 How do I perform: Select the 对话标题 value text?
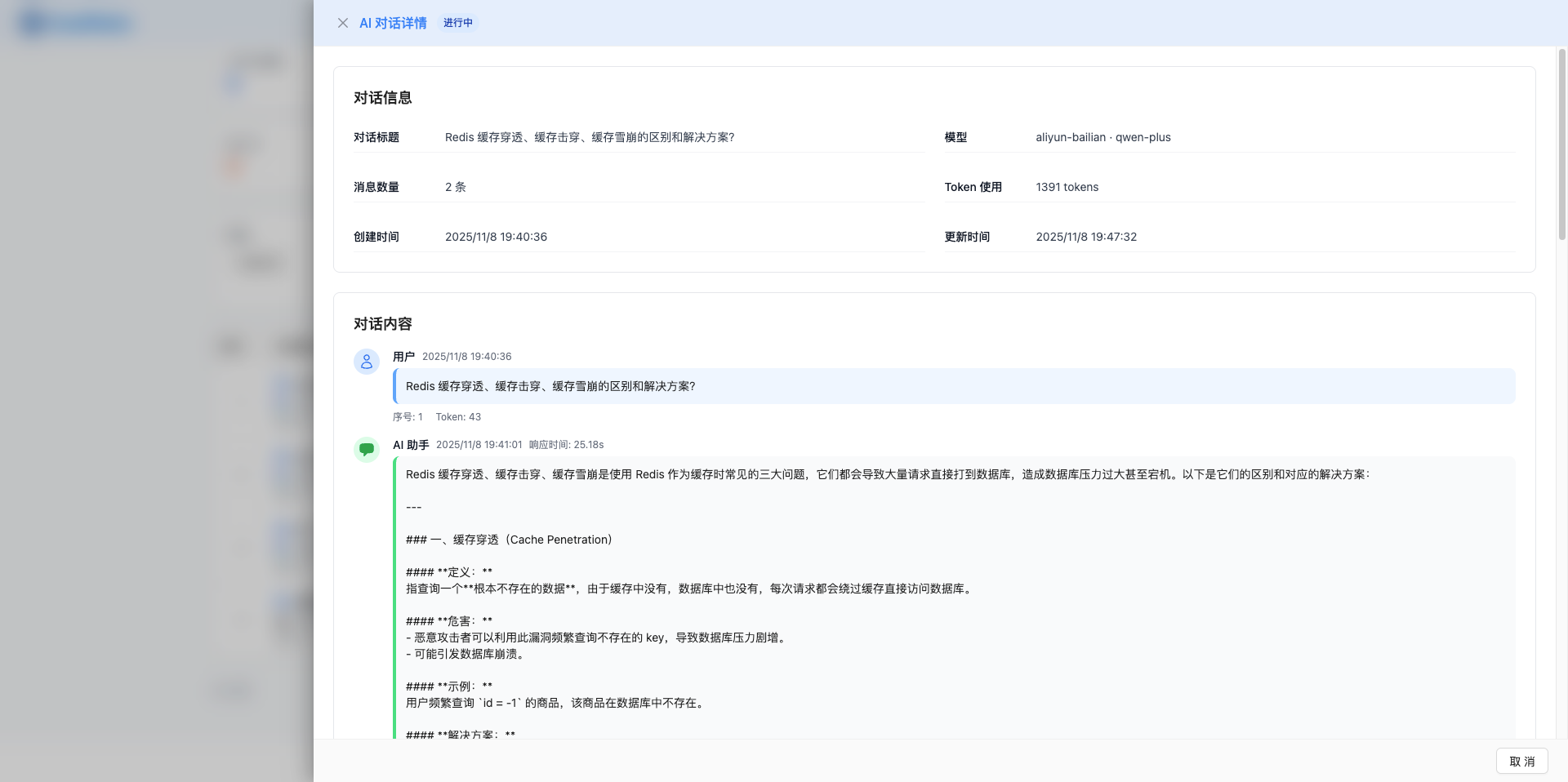tap(589, 137)
